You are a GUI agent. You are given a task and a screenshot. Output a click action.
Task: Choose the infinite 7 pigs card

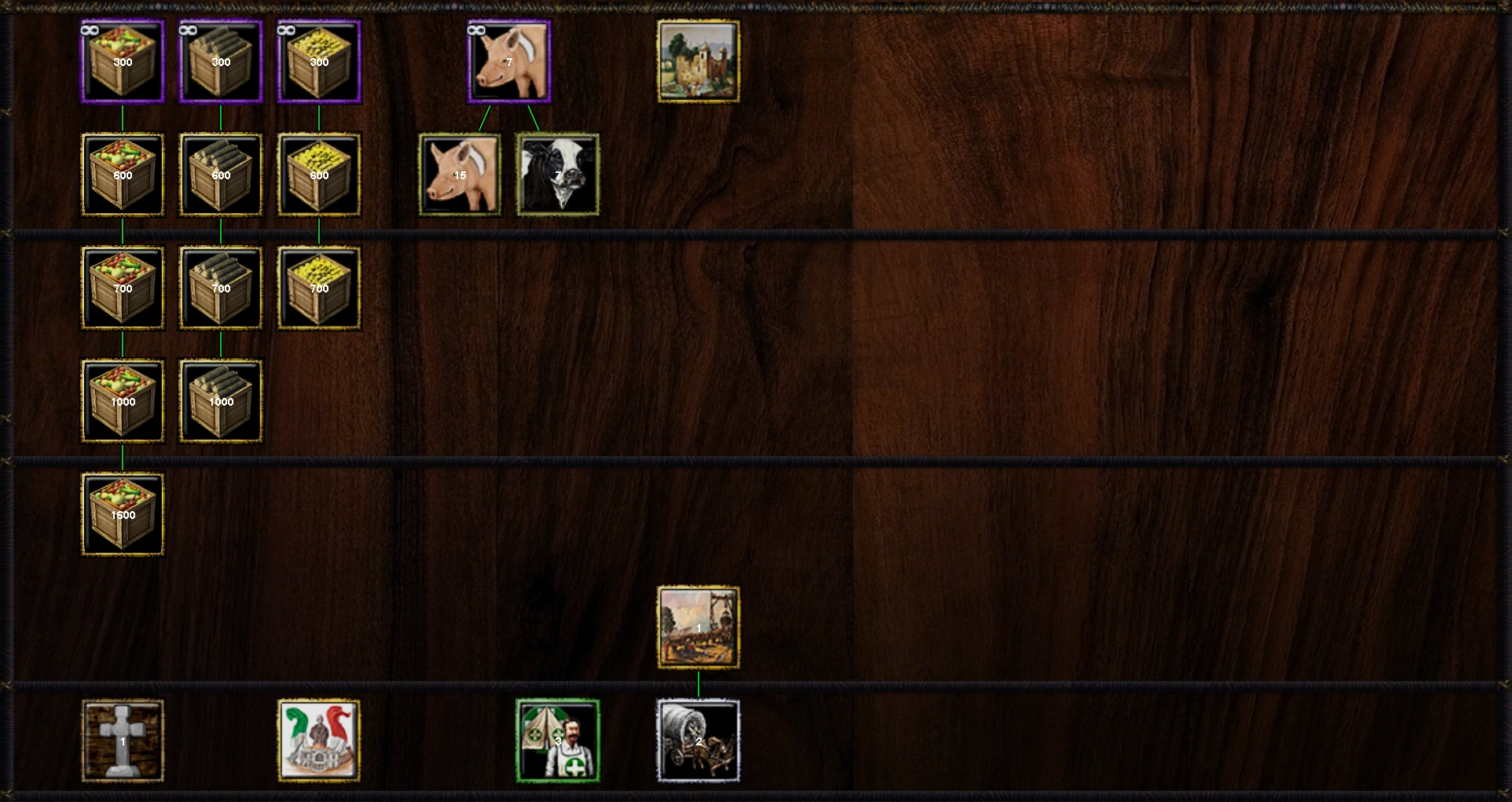click(x=509, y=62)
